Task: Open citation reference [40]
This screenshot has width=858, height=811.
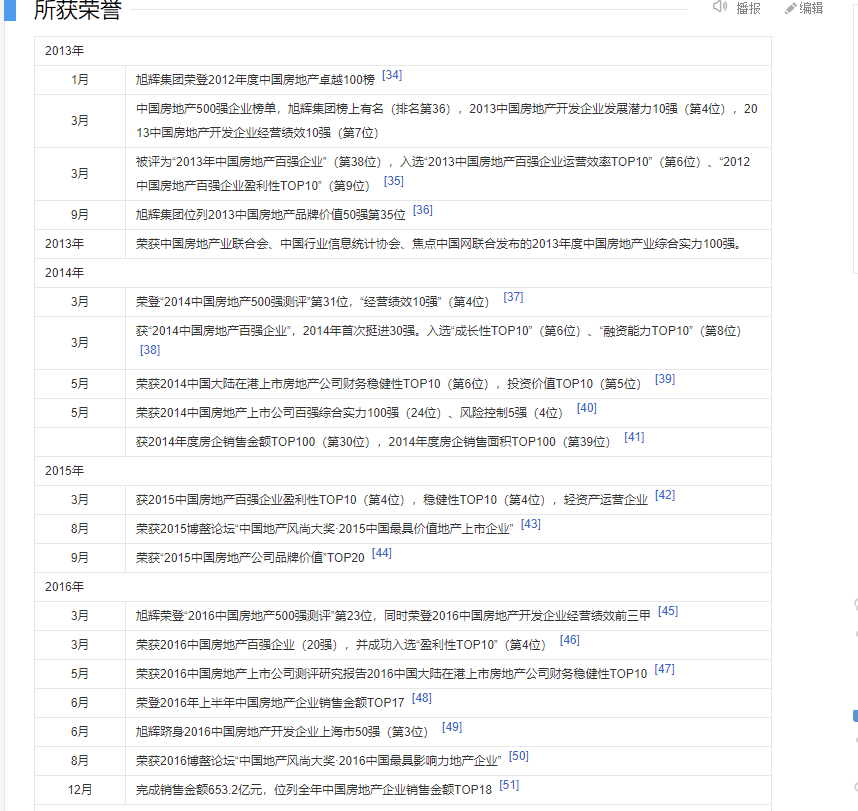Action: [587, 408]
